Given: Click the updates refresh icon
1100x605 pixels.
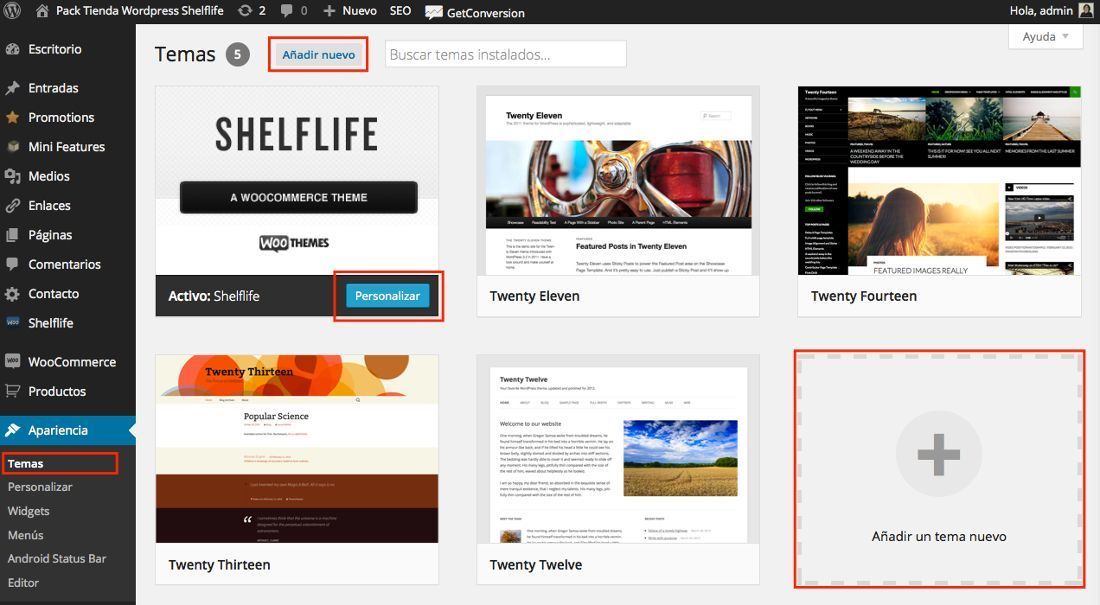Looking at the screenshot, I should [245, 11].
